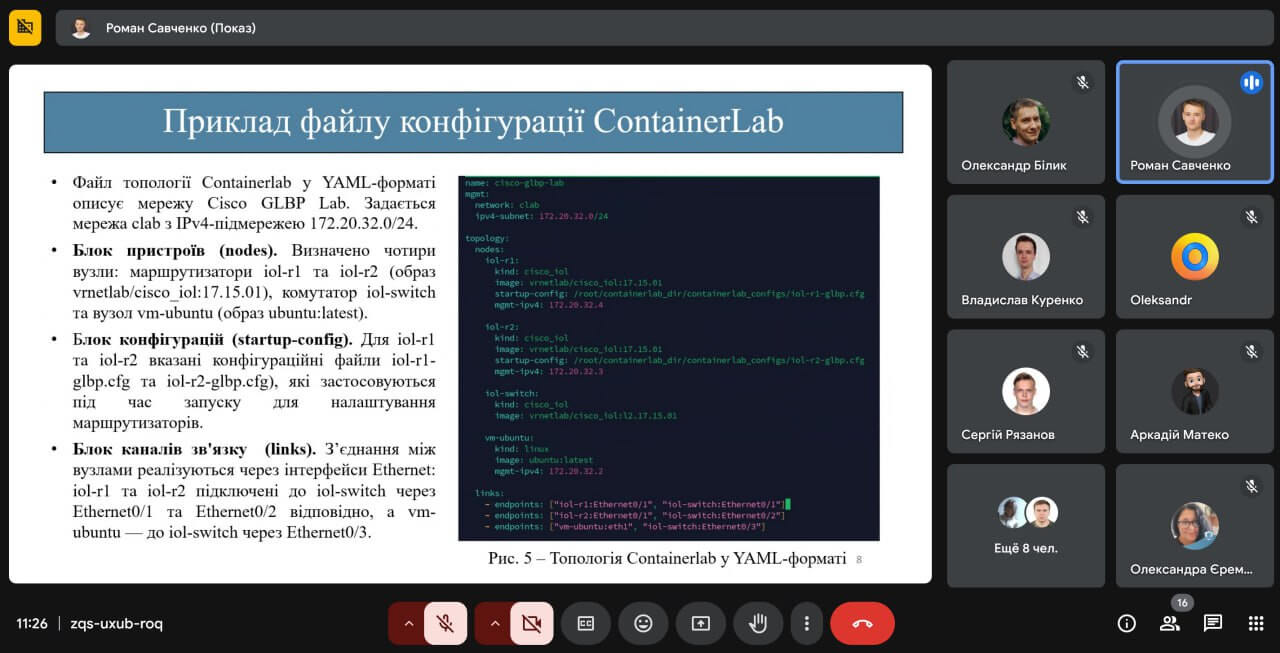Open the three-dot more options menu
Image resolution: width=1280 pixels, height=653 pixels.
tap(806, 623)
